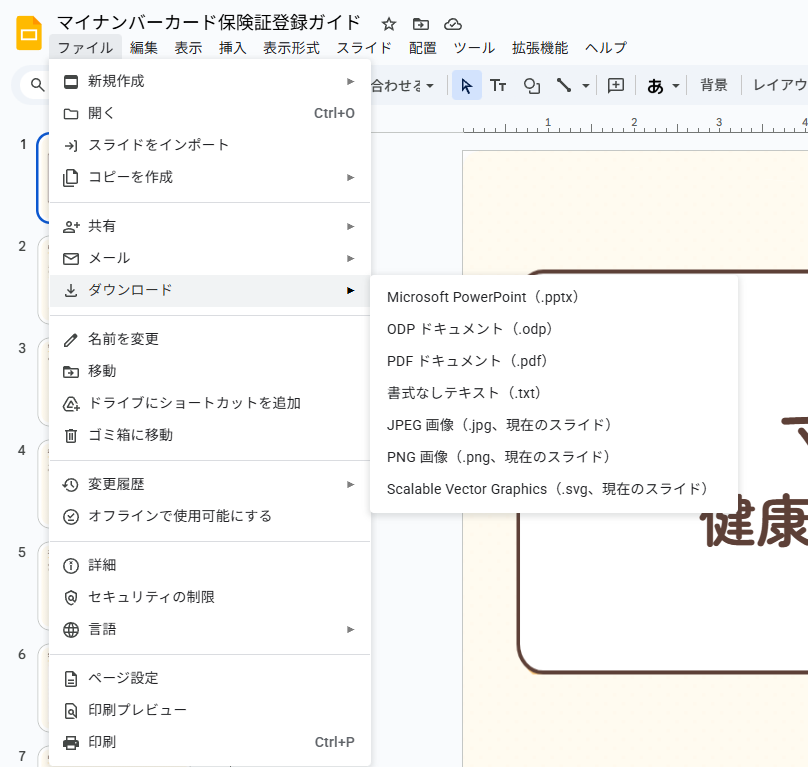Screen dimensions: 808x767
Task: Click the import arrow icon for スライドをインポート
Action: (71, 146)
